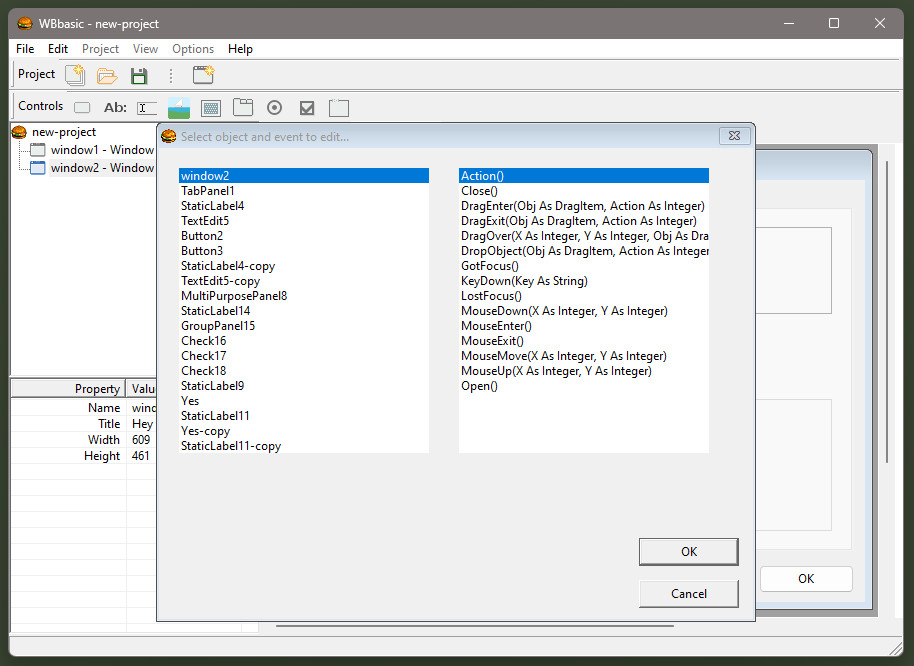The height and width of the screenshot is (666, 914).
Task: Open the Options menu
Action: pos(193,48)
